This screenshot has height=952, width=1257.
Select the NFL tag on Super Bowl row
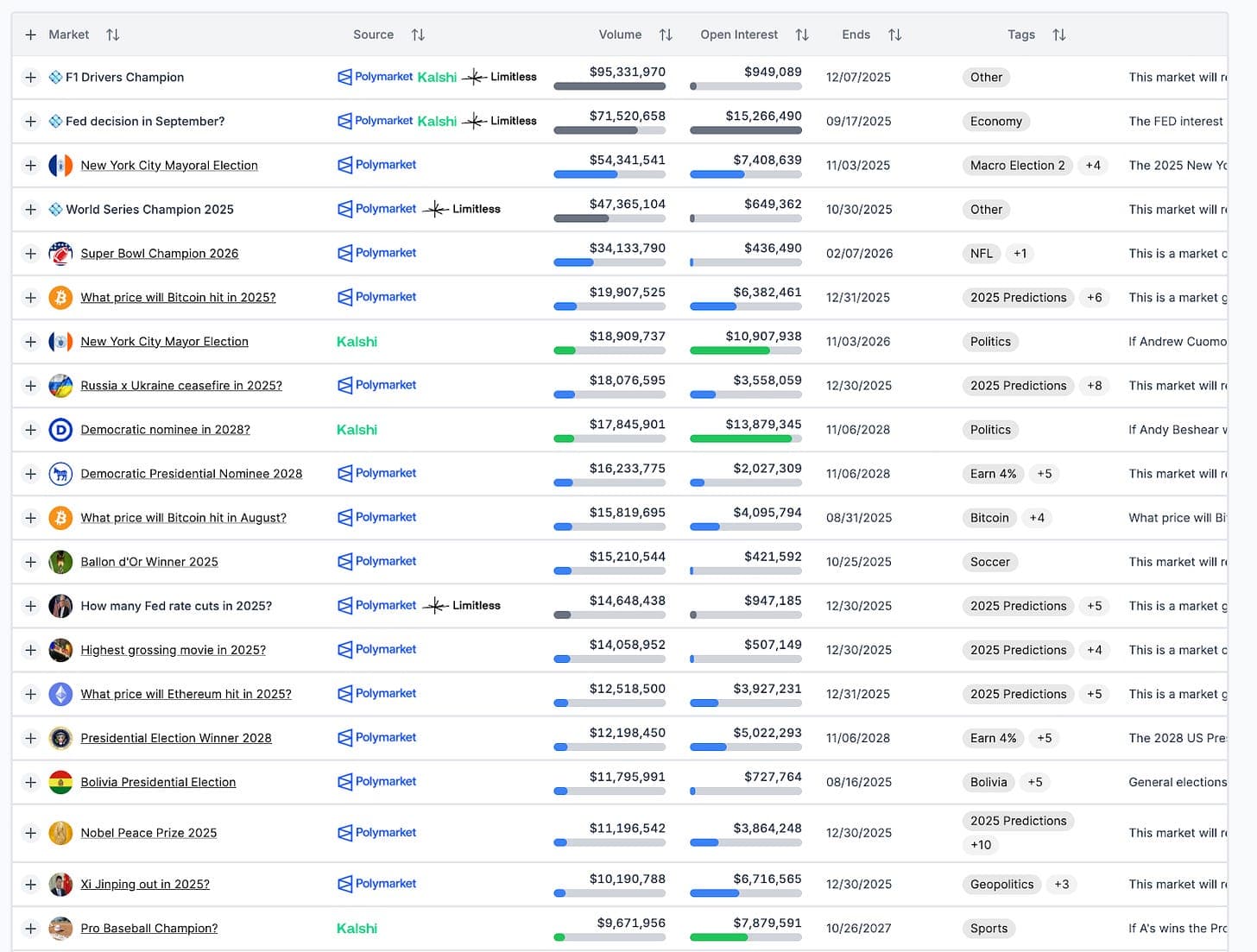coord(982,253)
